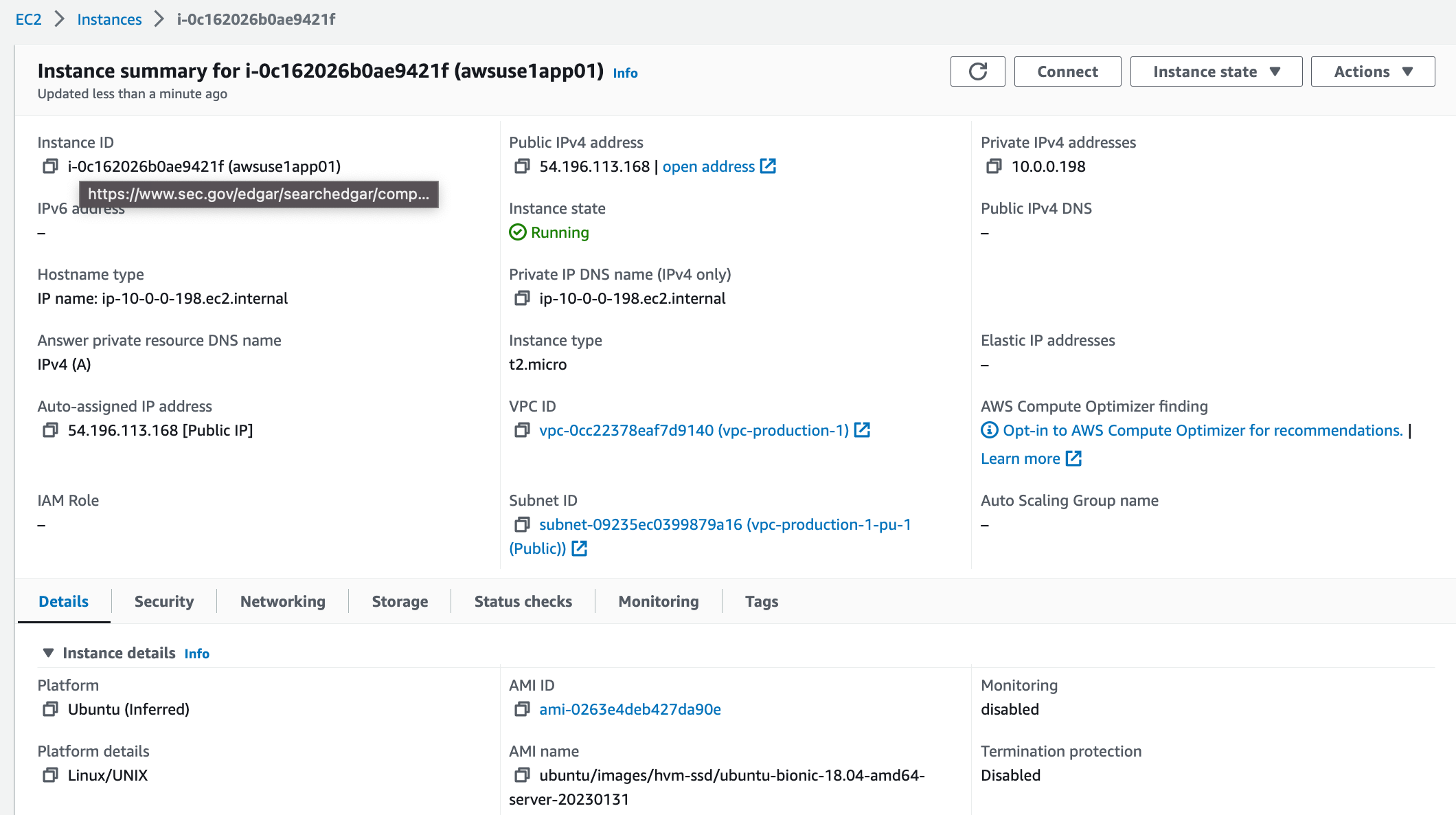Click breadcrumb text i-0c162026b0ae9421f
The width and height of the screenshot is (1456, 815).
click(x=256, y=19)
